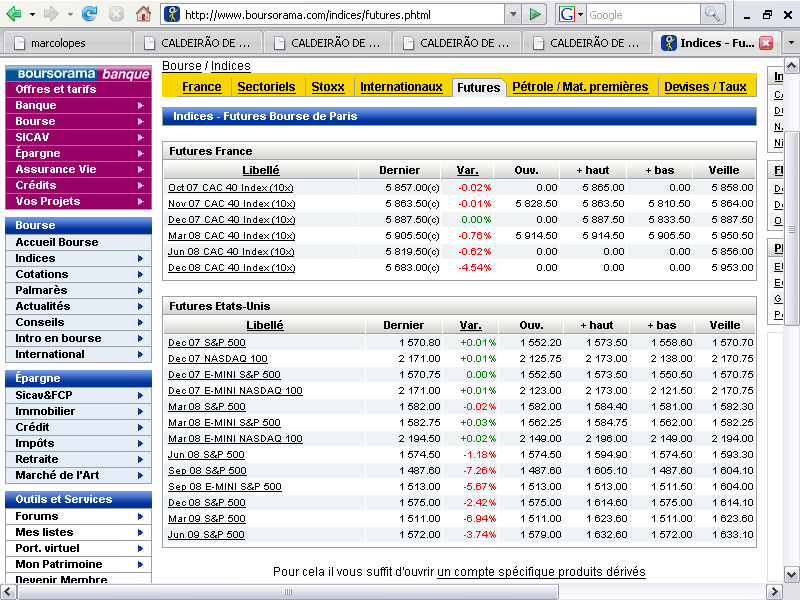This screenshot has height=600, width=800.
Task: Open the tab list dropdown arrow
Action: click(x=791, y=43)
